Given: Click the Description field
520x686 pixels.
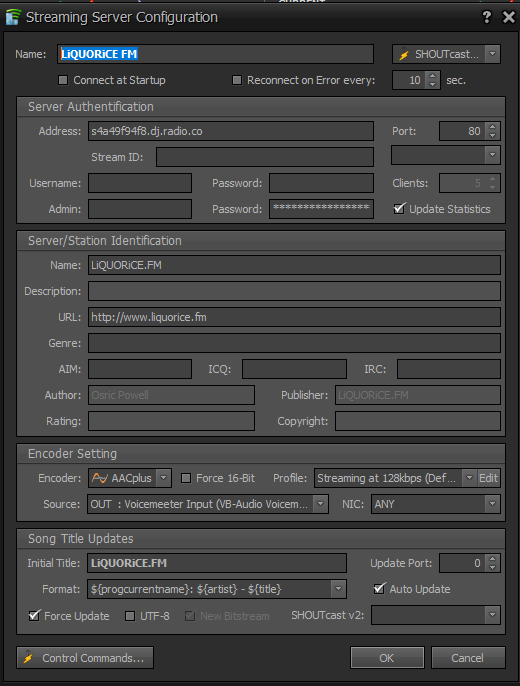Looking at the screenshot, I should tap(294, 291).
